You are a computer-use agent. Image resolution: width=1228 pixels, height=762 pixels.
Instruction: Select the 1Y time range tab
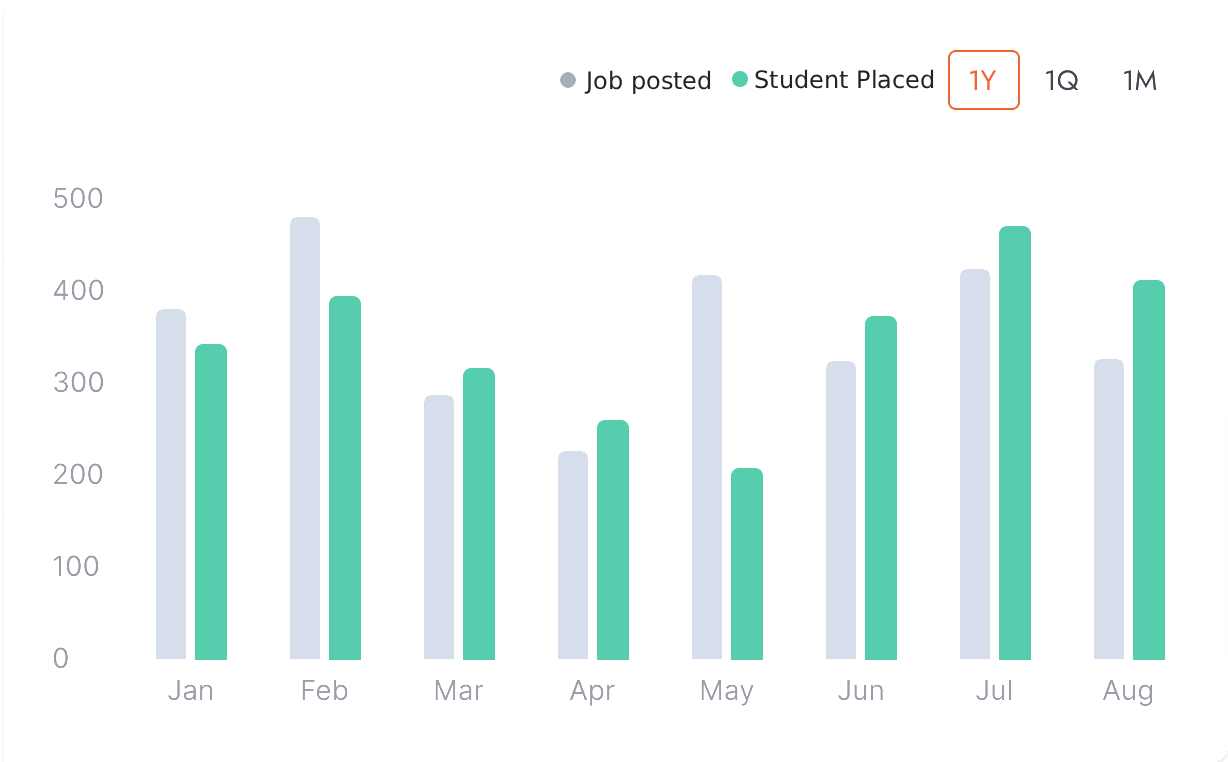coord(983,80)
